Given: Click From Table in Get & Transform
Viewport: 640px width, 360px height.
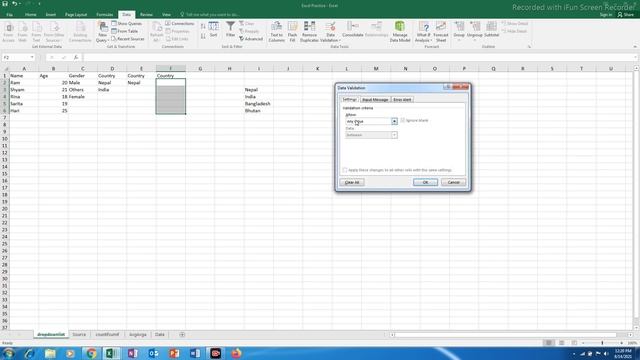Looking at the screenshot, I should [x=124, y=31].
